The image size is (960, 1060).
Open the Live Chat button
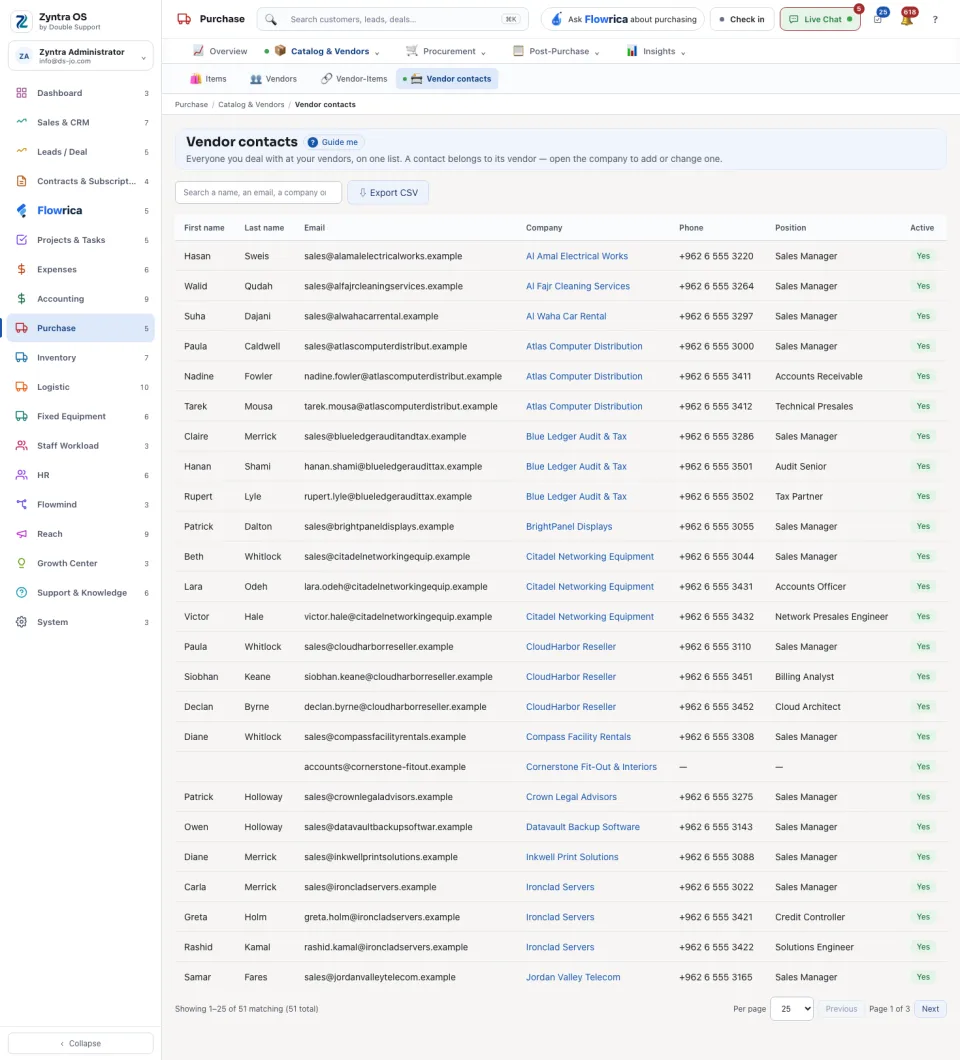point(820,19)
